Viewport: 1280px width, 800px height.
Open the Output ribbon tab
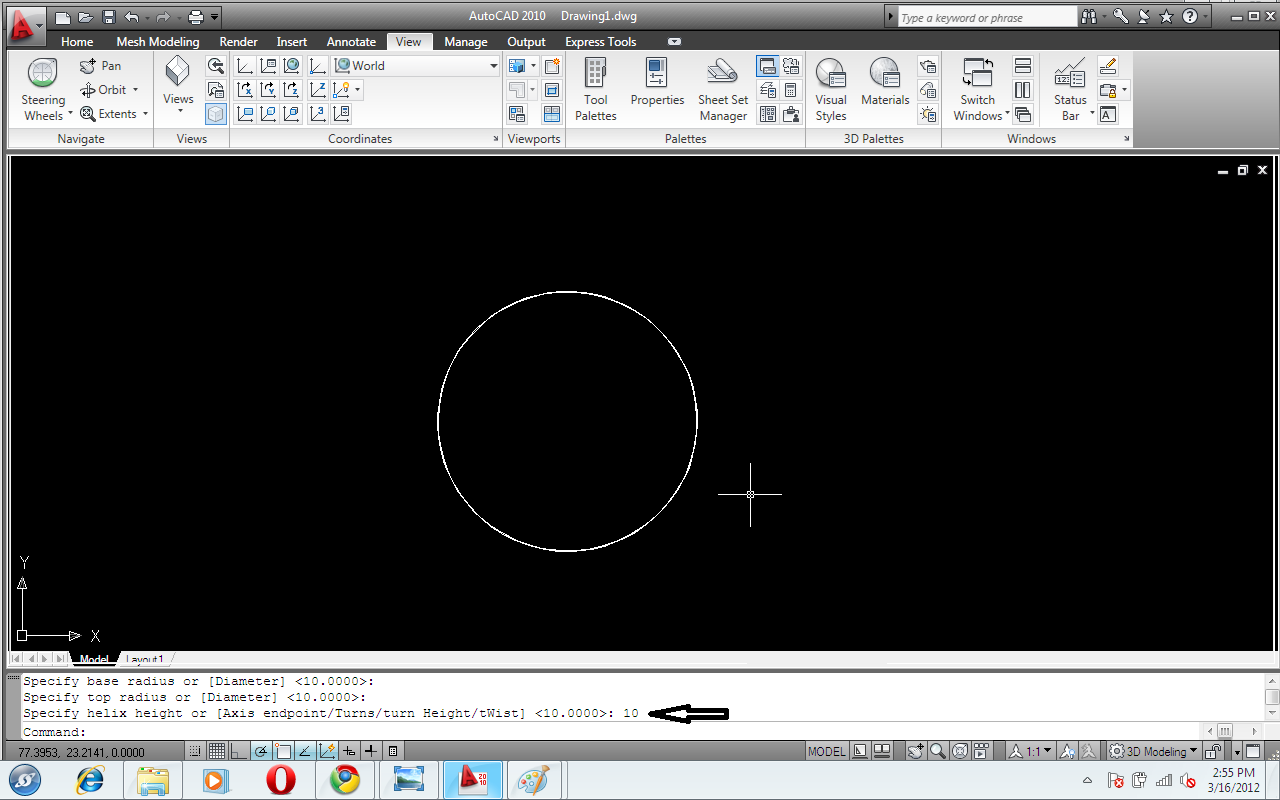(526, 42)
